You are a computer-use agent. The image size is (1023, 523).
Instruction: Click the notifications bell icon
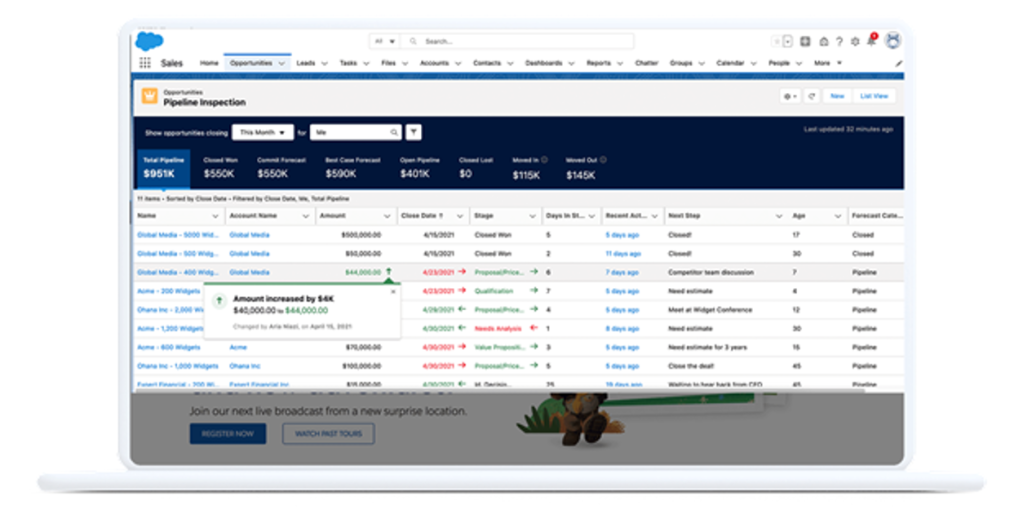[x=871, y=41]
